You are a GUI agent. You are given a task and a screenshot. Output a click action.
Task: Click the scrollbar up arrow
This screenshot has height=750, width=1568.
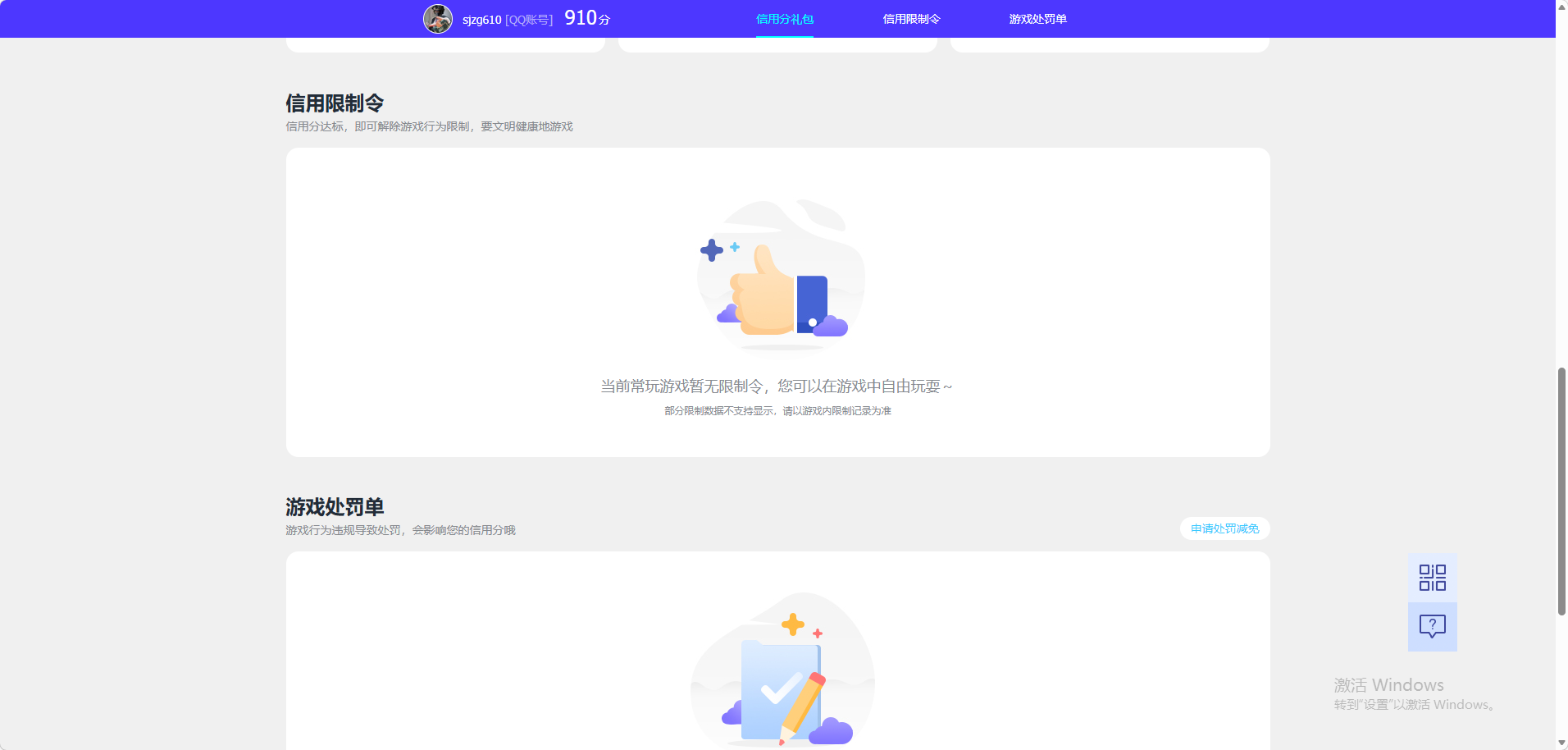pos(1561,6)
